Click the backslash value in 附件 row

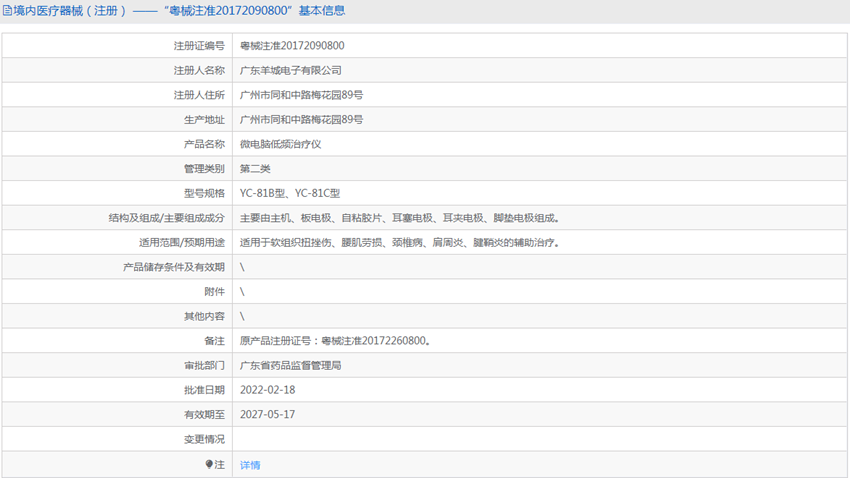pos(242,292)
